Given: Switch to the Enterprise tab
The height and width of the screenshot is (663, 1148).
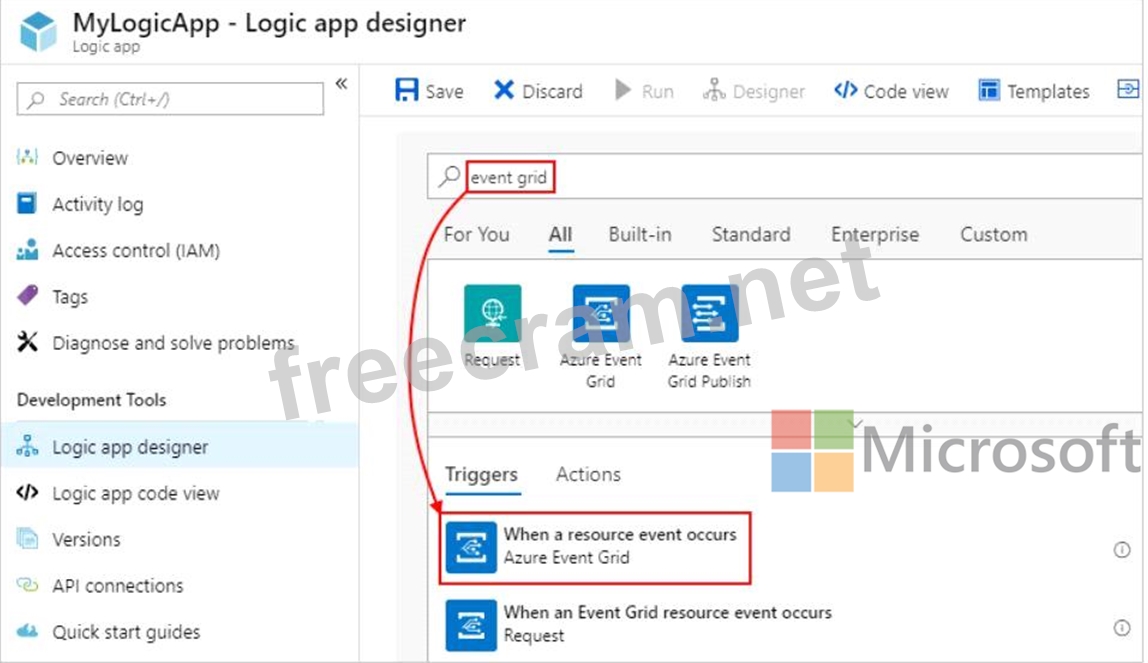Looking at the screenshot, I should click(x=874, y=234).
